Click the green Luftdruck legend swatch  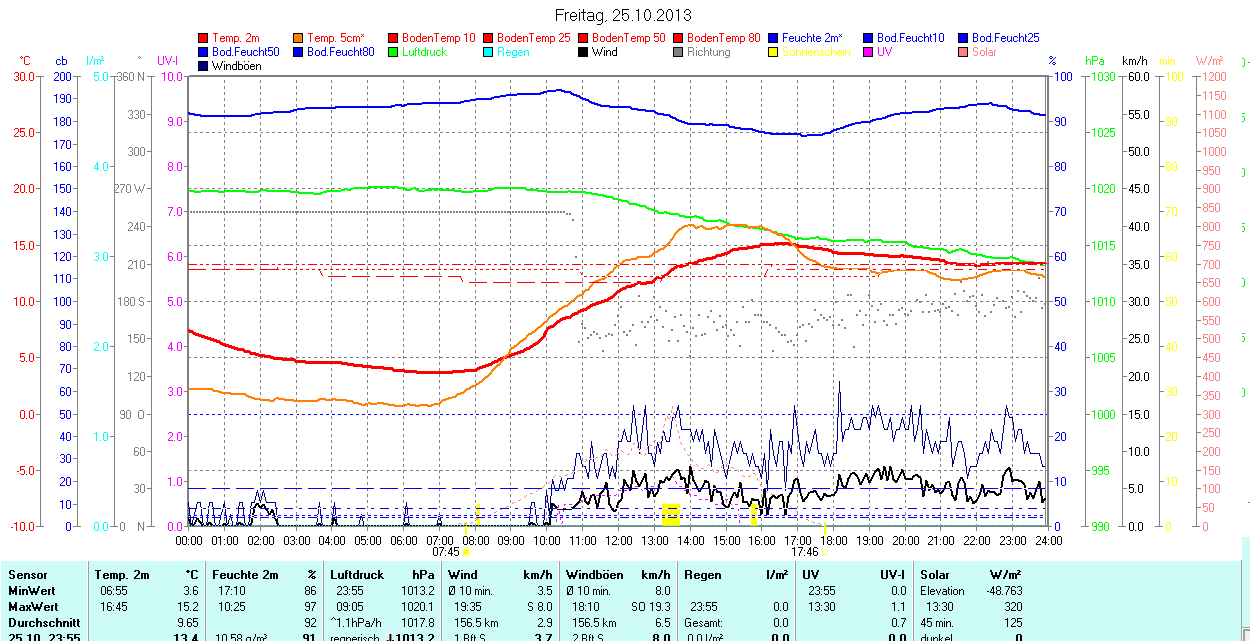394,52
